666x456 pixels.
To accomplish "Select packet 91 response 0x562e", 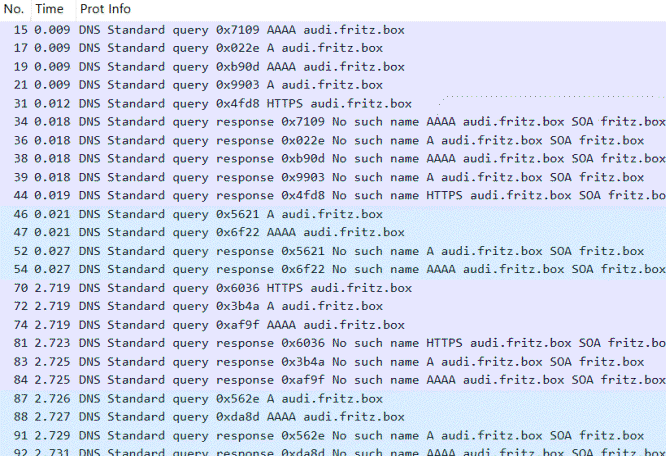I will pyautogui.click(x=333, y=436).
